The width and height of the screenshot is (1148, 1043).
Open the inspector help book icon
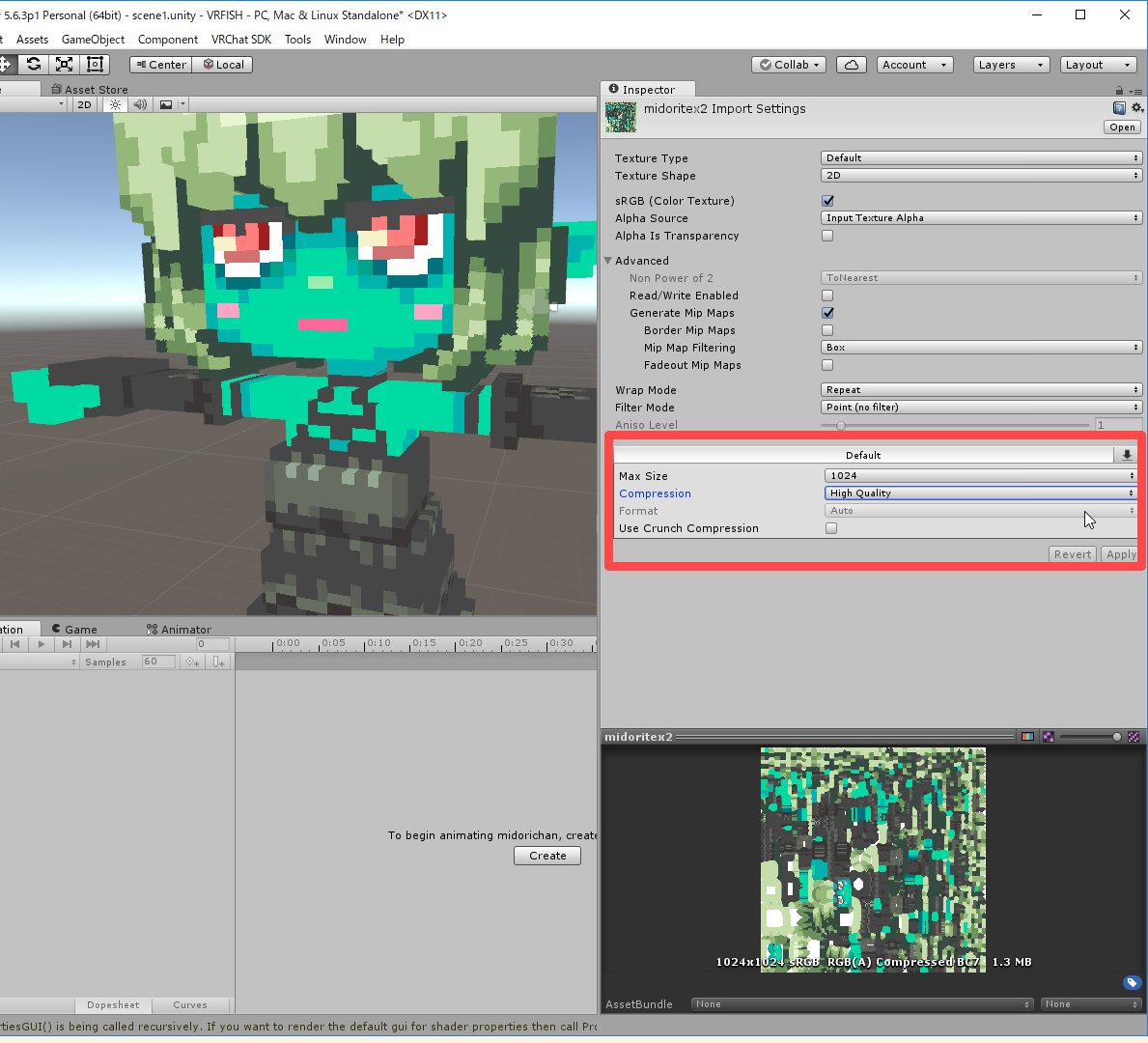click(x=1119, y=108)
